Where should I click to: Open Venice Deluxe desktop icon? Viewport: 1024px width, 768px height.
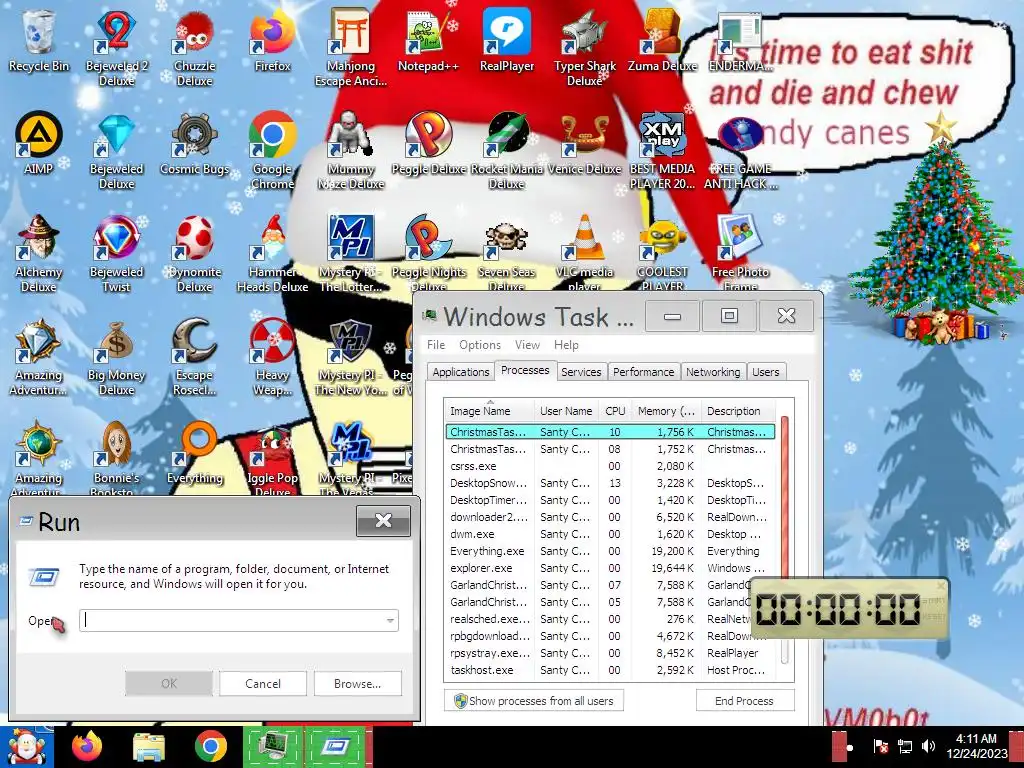coord(584,144)
